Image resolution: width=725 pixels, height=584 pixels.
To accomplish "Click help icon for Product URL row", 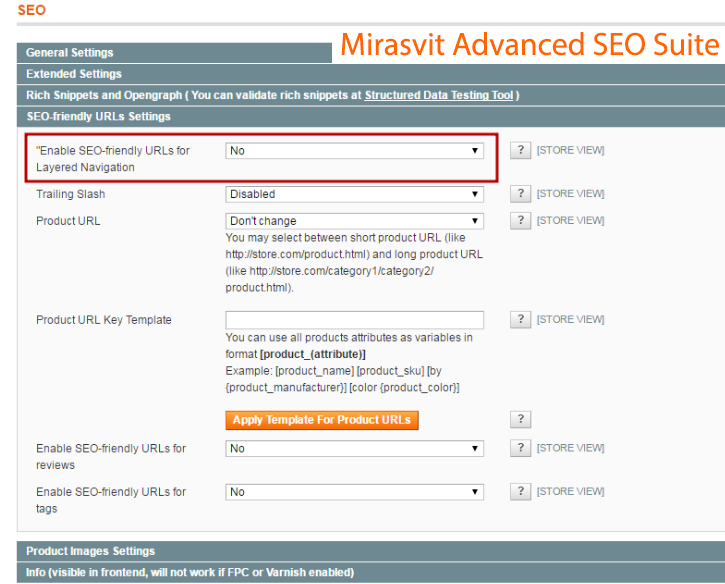I will pyautogui.click(x=520, y=221).
